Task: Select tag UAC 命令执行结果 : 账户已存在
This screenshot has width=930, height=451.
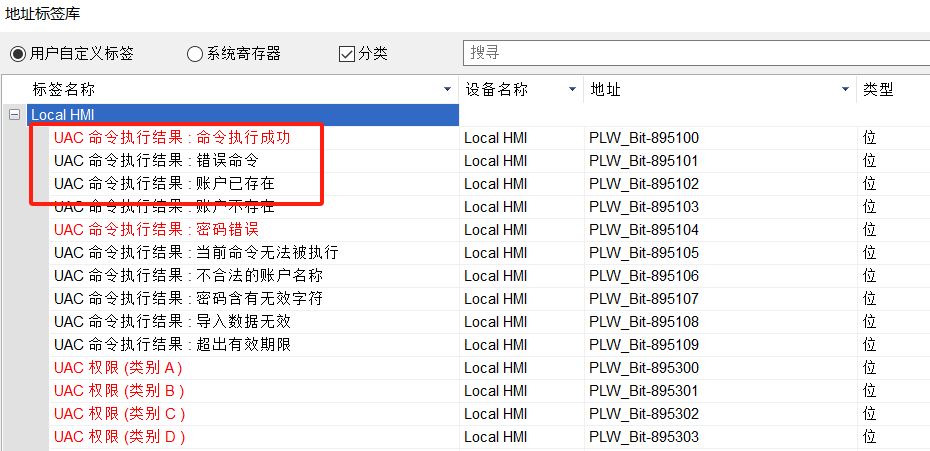Action: coord(164,184)
